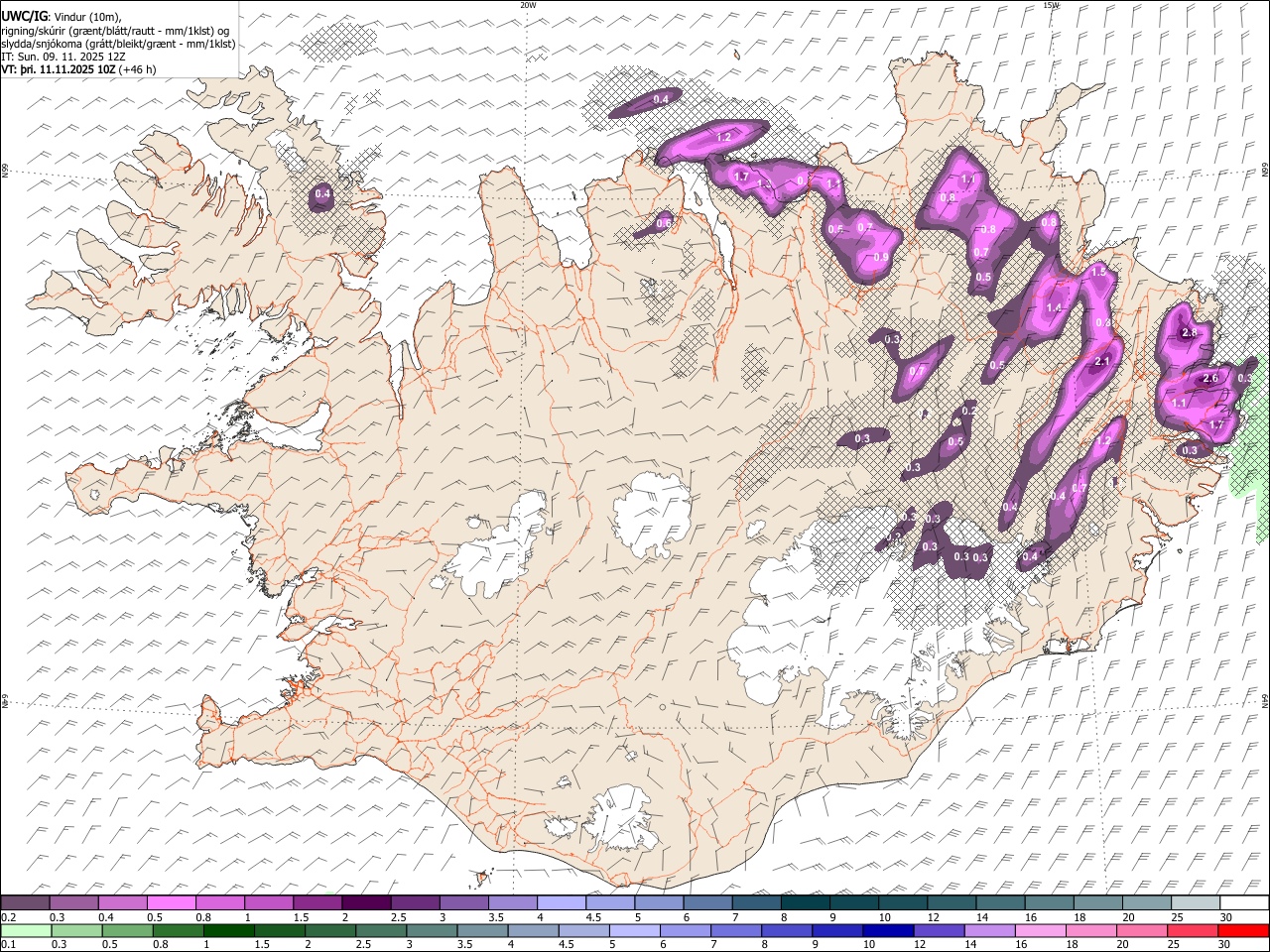Select the '0.9' snowfall value on the map
Screen dimensions: 1270x952
click(x=880, y=258)
